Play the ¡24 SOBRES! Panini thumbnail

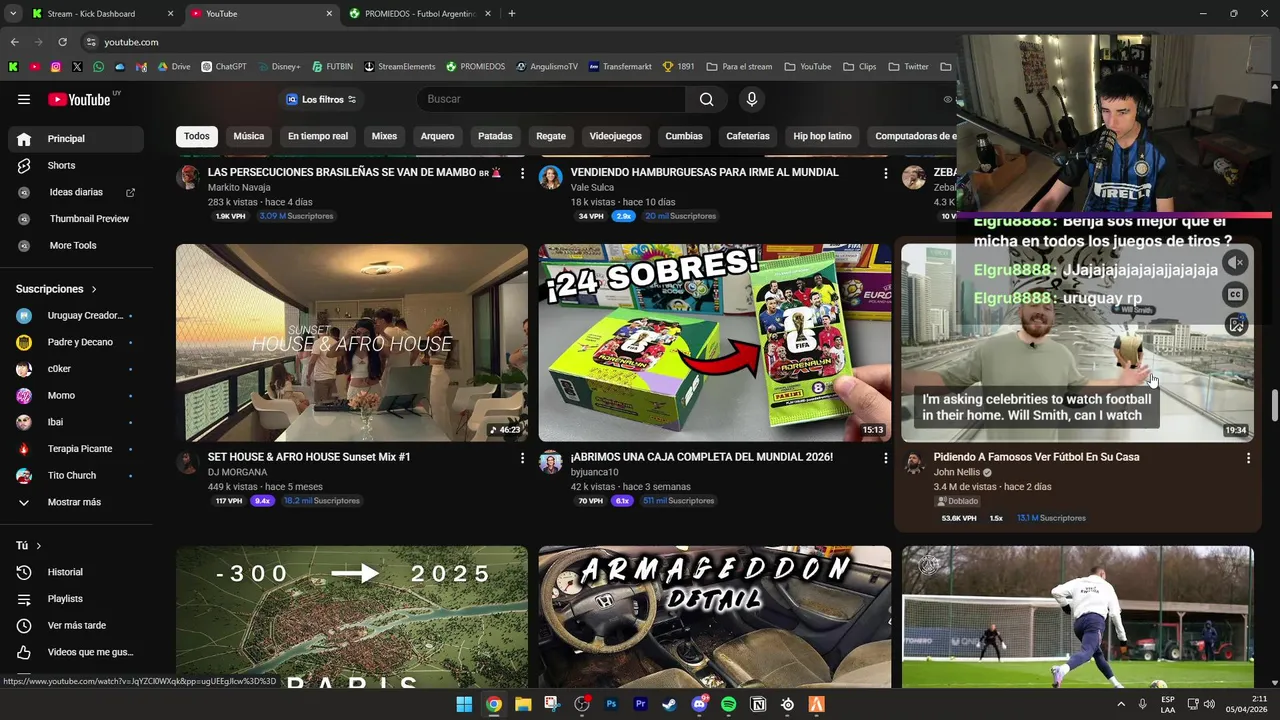[715, 343]
